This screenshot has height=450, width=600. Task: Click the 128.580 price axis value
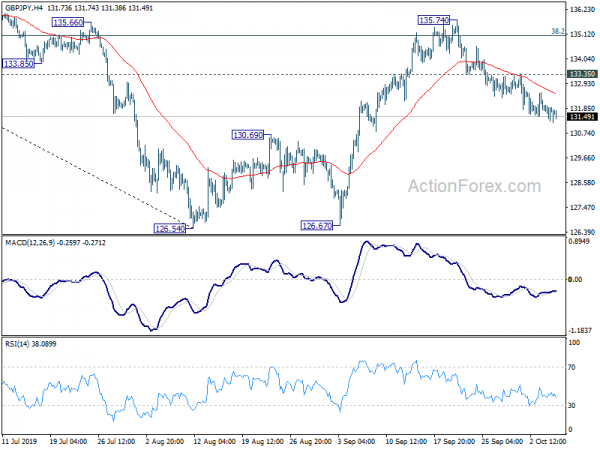582,183
